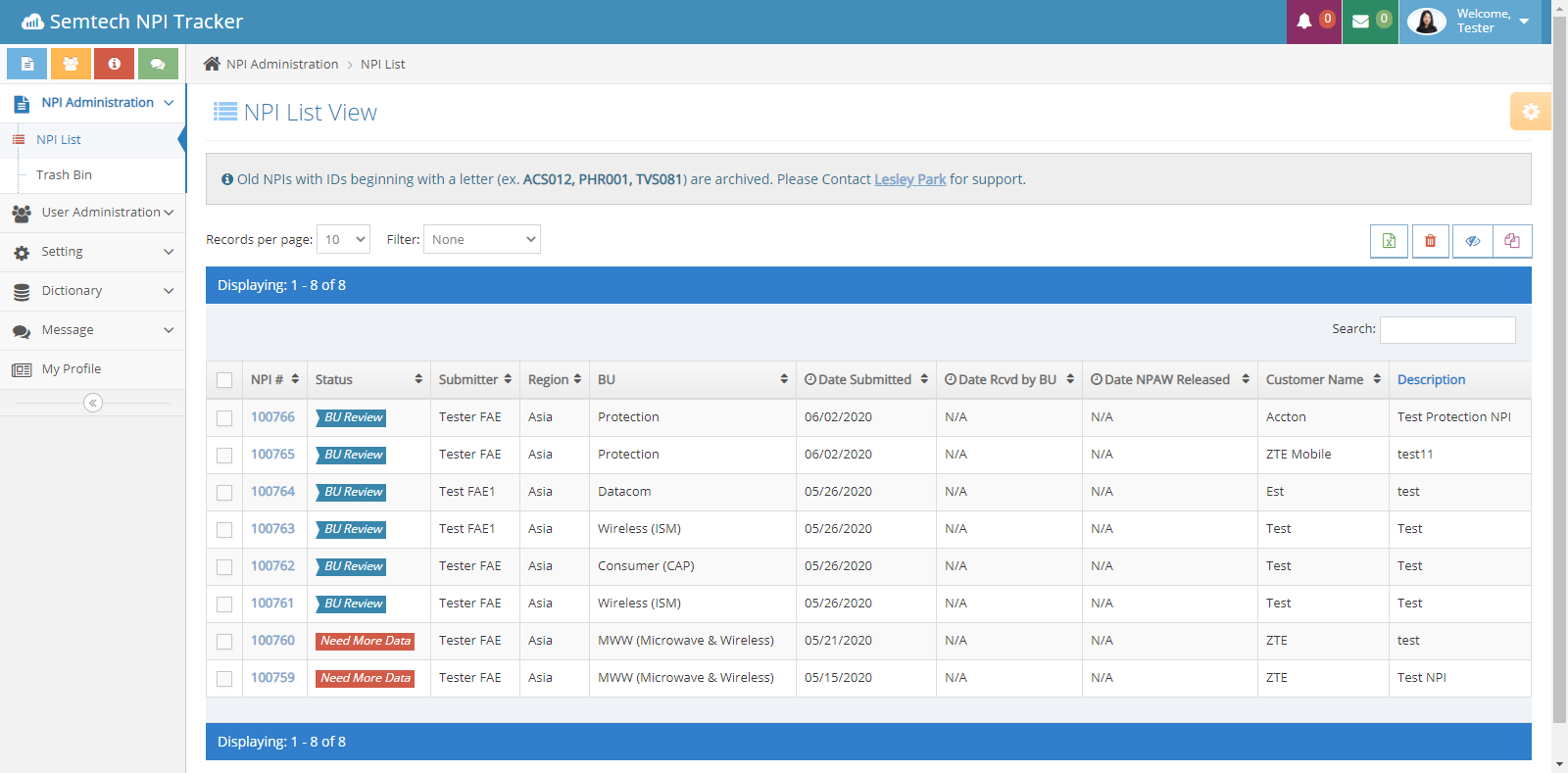Open the Filter dropdown
The image size is (1568, 773).
pos(482,239)
